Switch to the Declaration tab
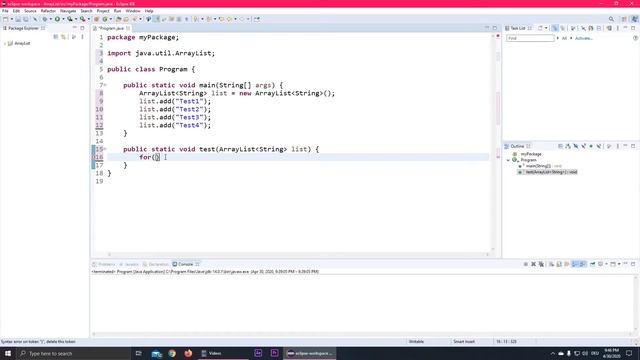The image size is (640, 360). pos(156,264)
